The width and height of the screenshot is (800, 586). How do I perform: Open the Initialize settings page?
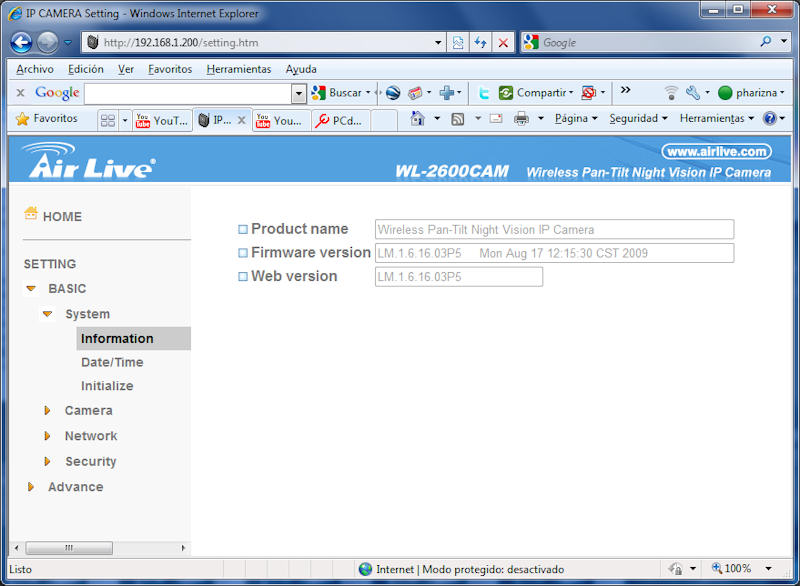107,386
